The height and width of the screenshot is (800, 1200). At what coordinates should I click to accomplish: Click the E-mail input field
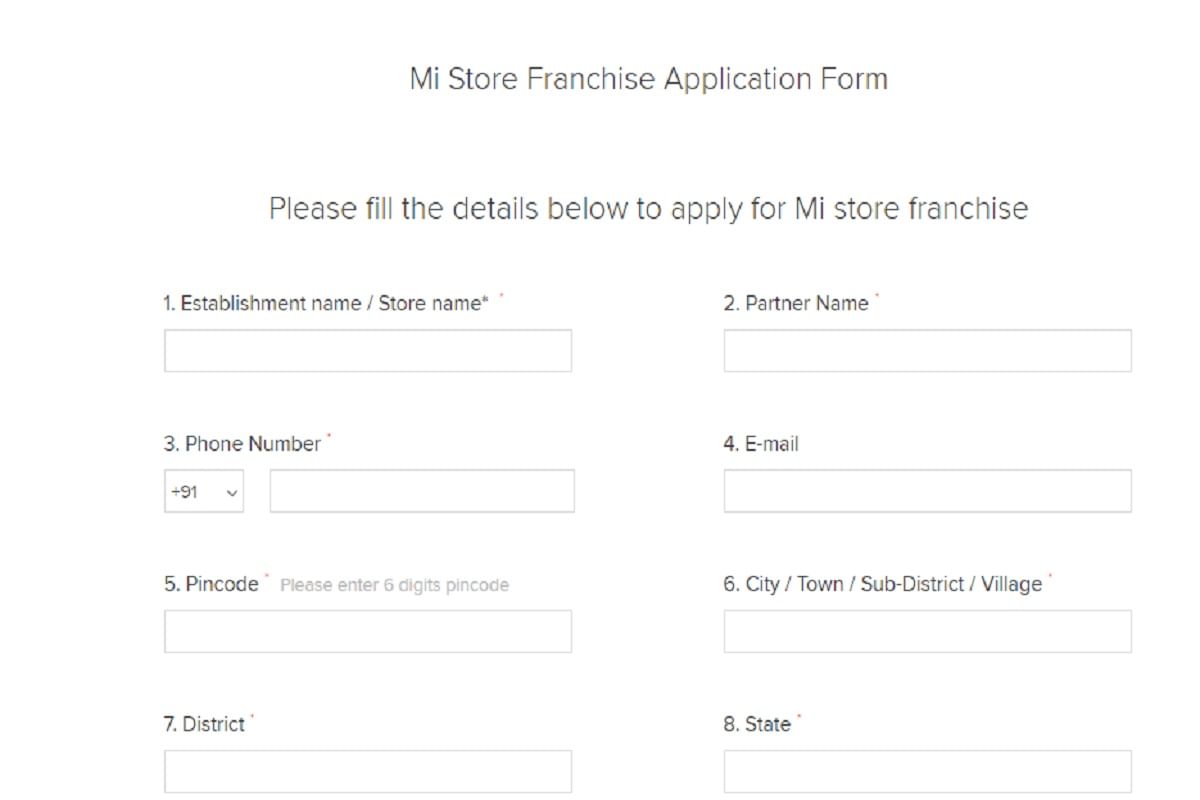click(x=926, y=490)
